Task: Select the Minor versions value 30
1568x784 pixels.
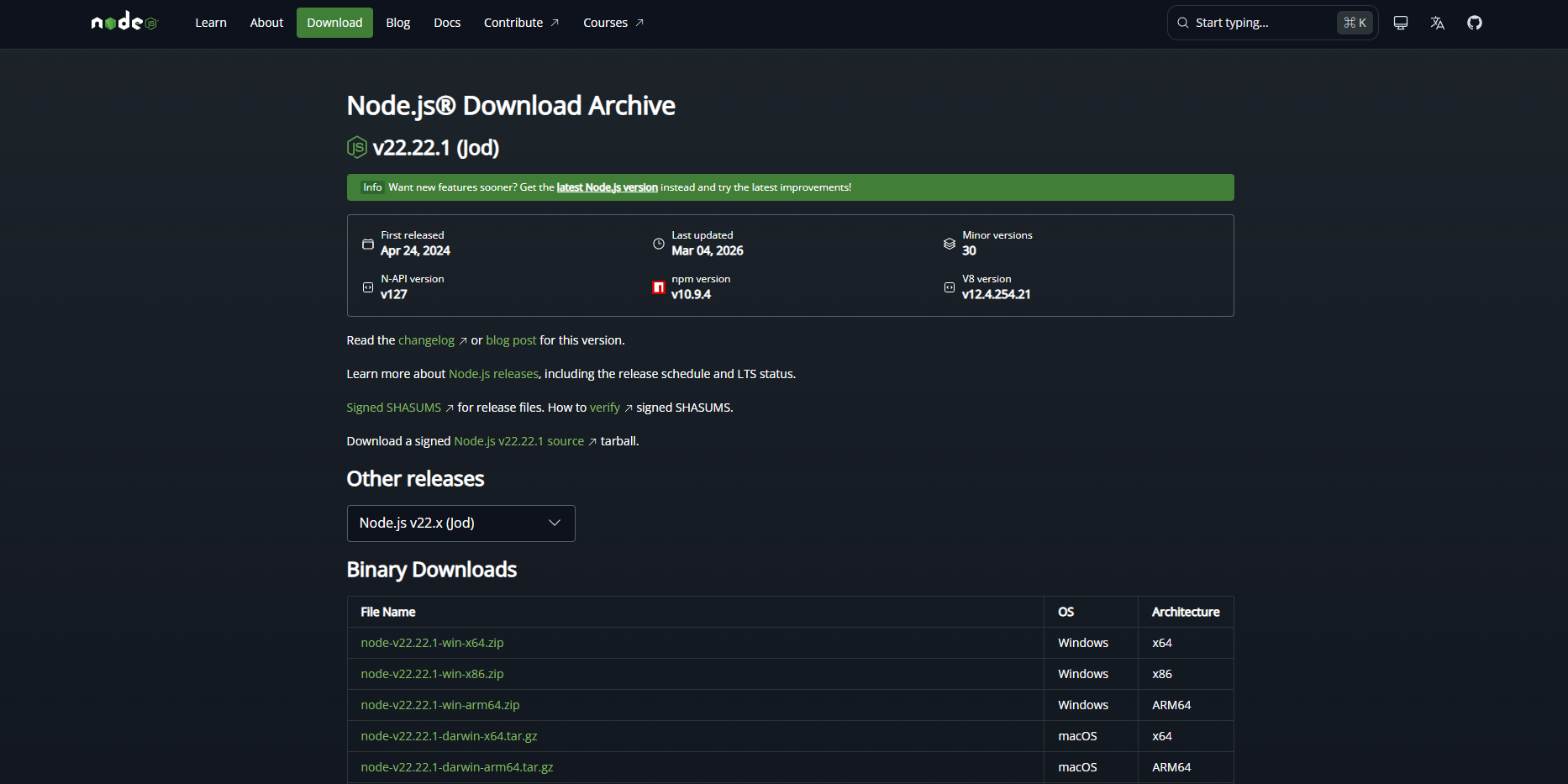Action: (x=969, y=250)
